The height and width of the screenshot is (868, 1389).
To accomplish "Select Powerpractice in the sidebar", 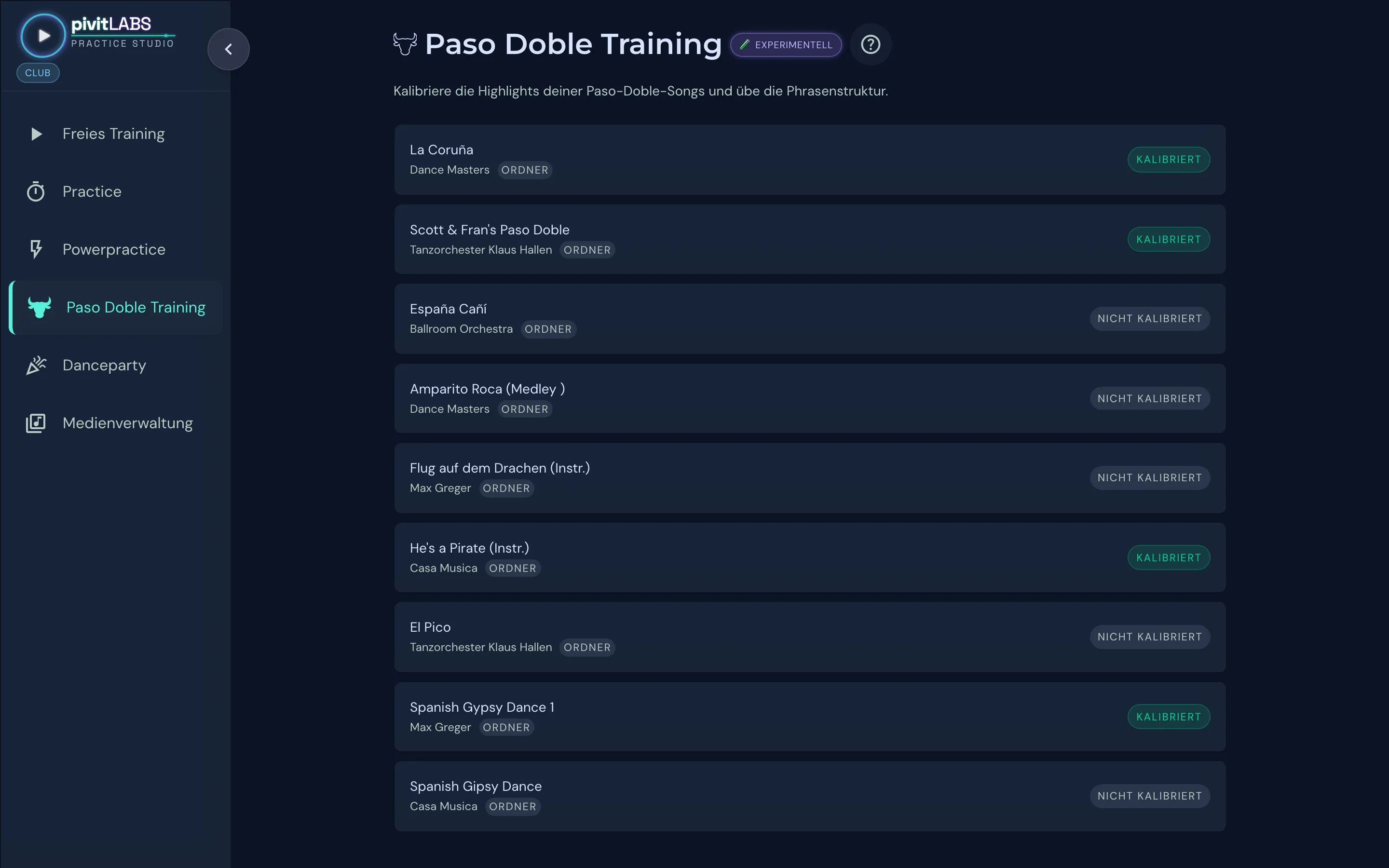I will (114, 250).
